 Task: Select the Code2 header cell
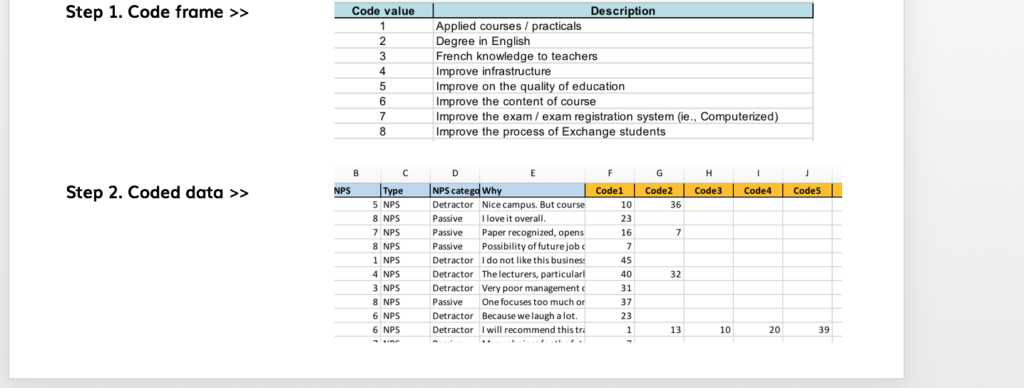(659, 191)
